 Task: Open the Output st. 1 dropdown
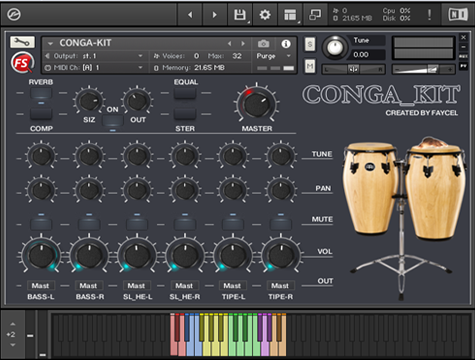(x=94, y=56)
